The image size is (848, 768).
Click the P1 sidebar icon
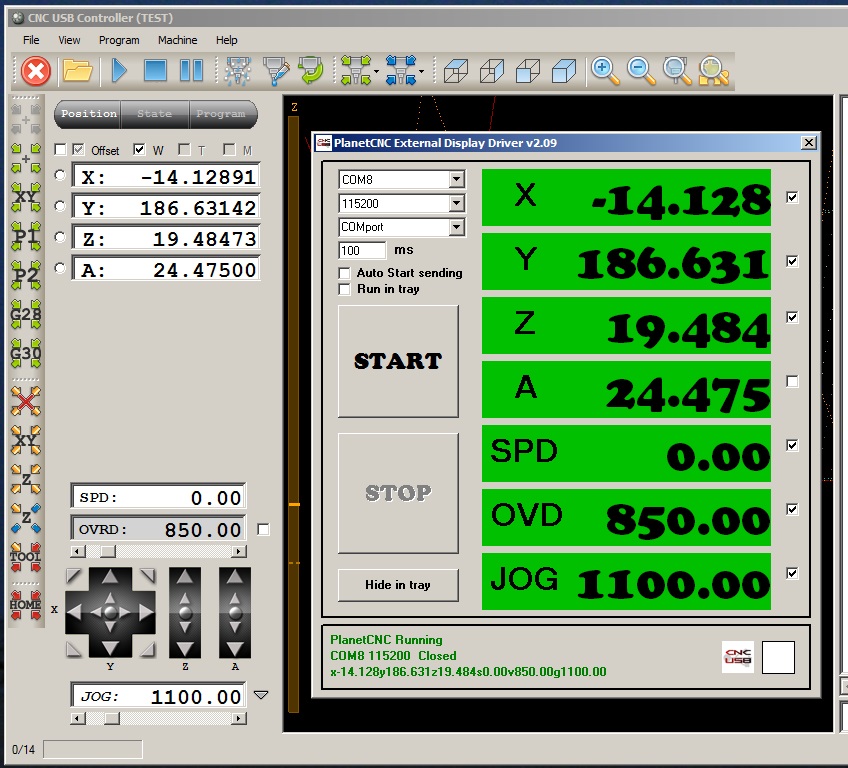25,236
